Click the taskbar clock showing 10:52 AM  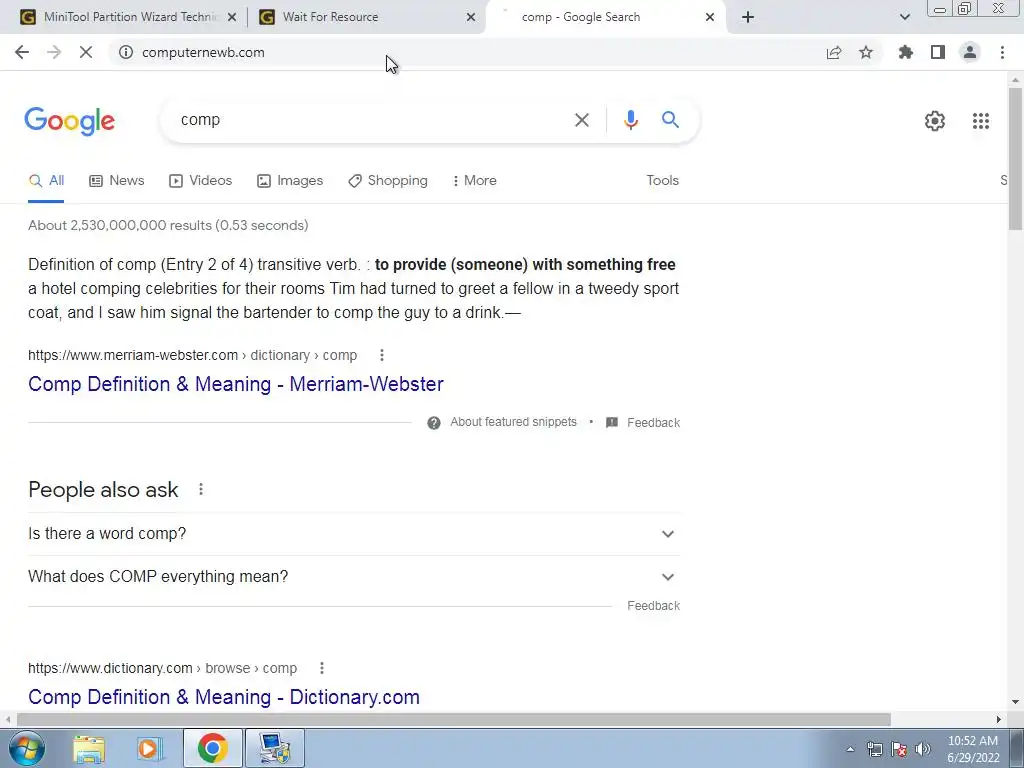point(973,749)
